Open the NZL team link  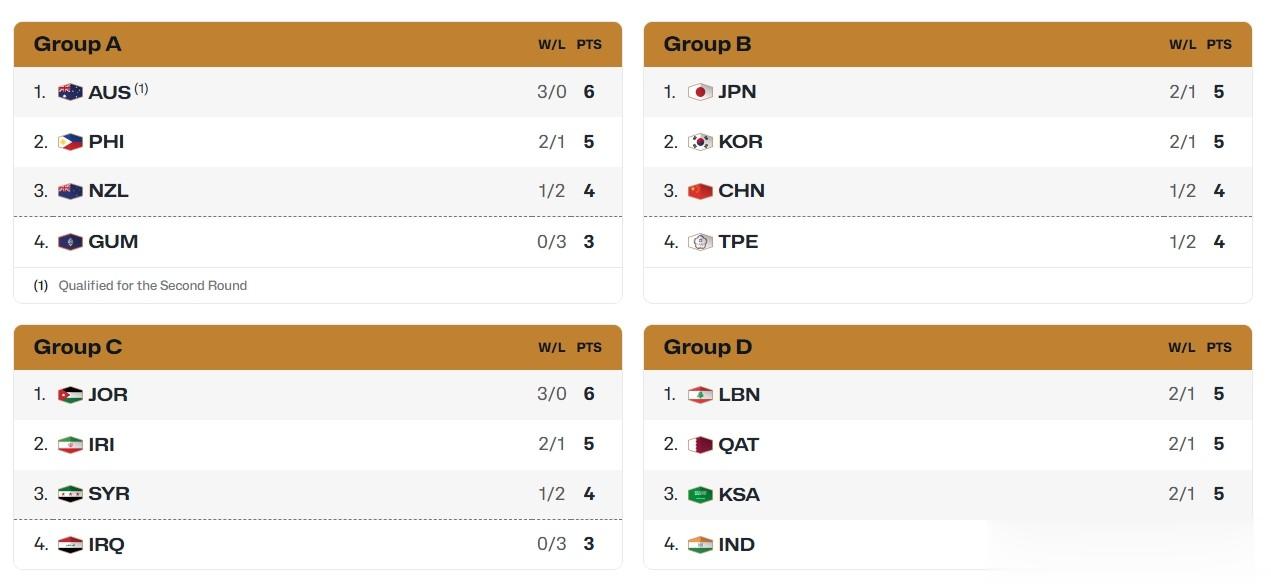click(x=108, y=191)
